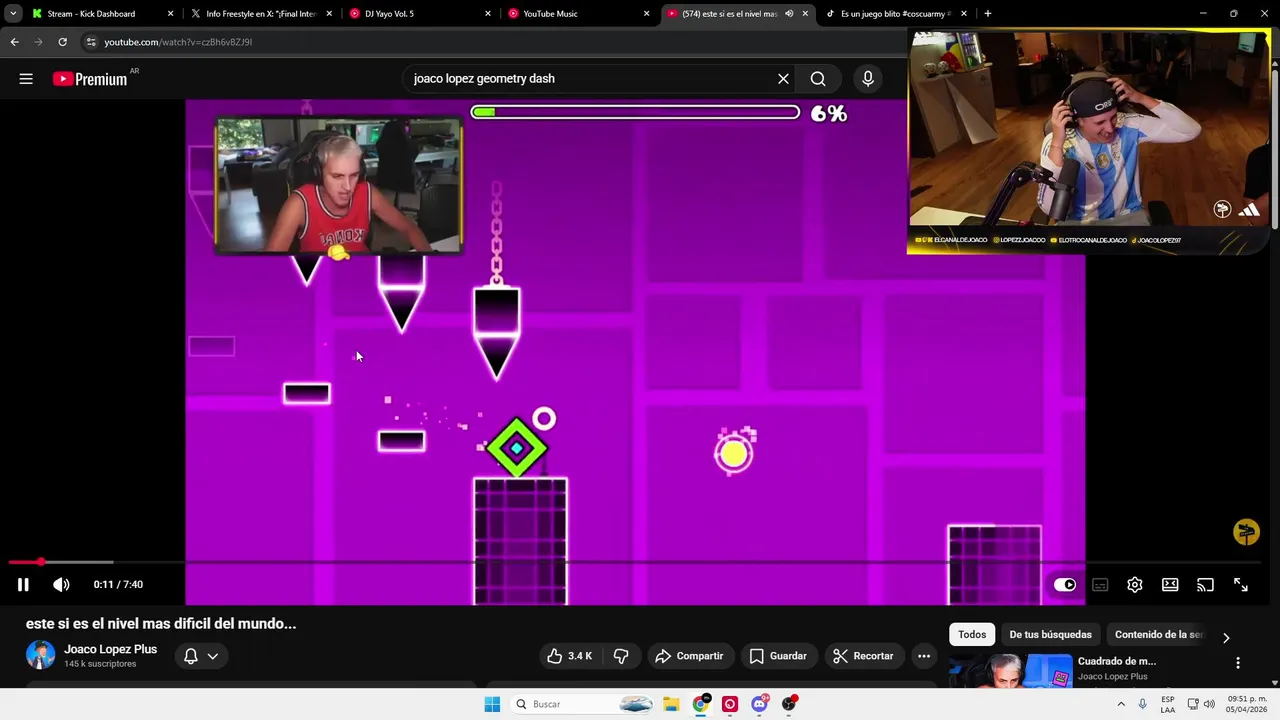Screen dimensions: 1280x720
Task: Open clock and date panel
Action: coord(1247,704)
